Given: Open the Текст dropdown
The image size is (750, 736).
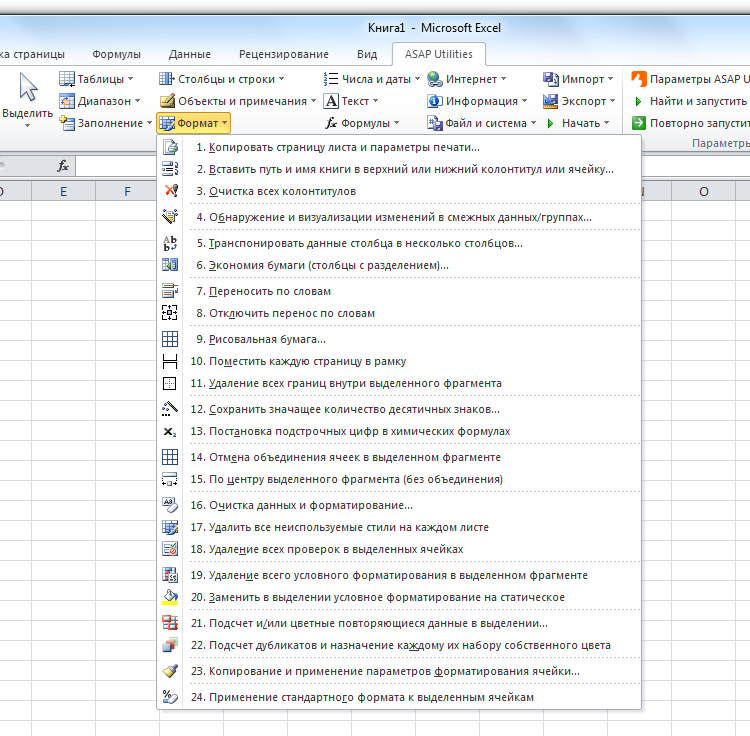Looking at the screenshot, I should pos(352,101).
